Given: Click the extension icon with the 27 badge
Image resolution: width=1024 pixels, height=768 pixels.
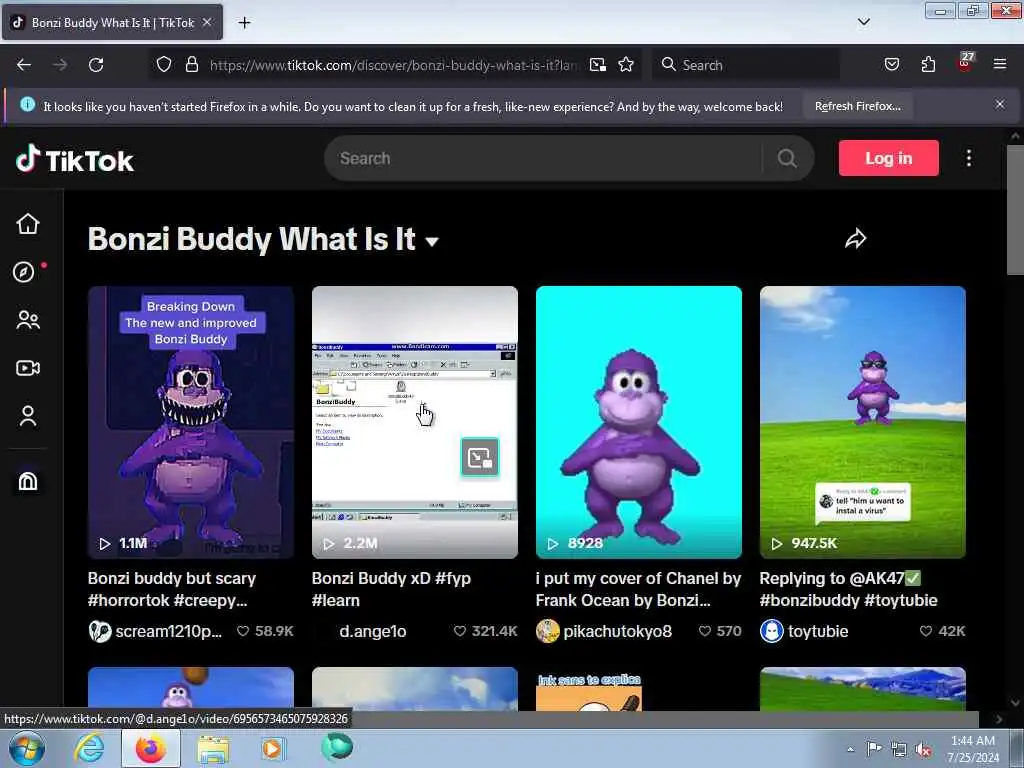Looking at the screenshot, I should tap(965, 63).
